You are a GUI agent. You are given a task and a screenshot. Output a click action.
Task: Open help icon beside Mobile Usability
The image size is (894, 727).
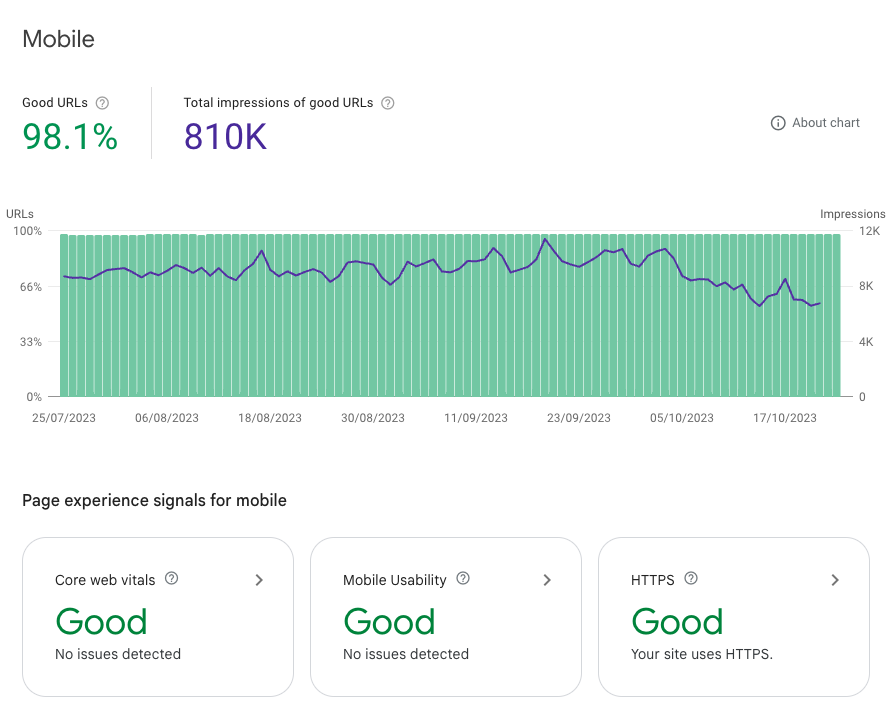click(x=463, y=579)
